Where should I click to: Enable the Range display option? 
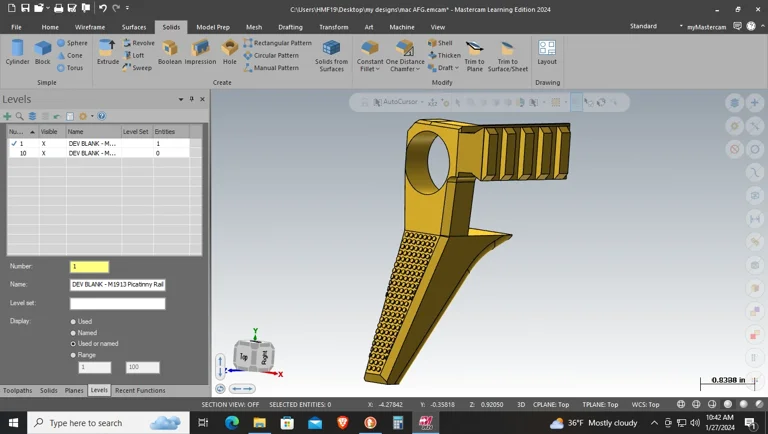tap(73, 355)
